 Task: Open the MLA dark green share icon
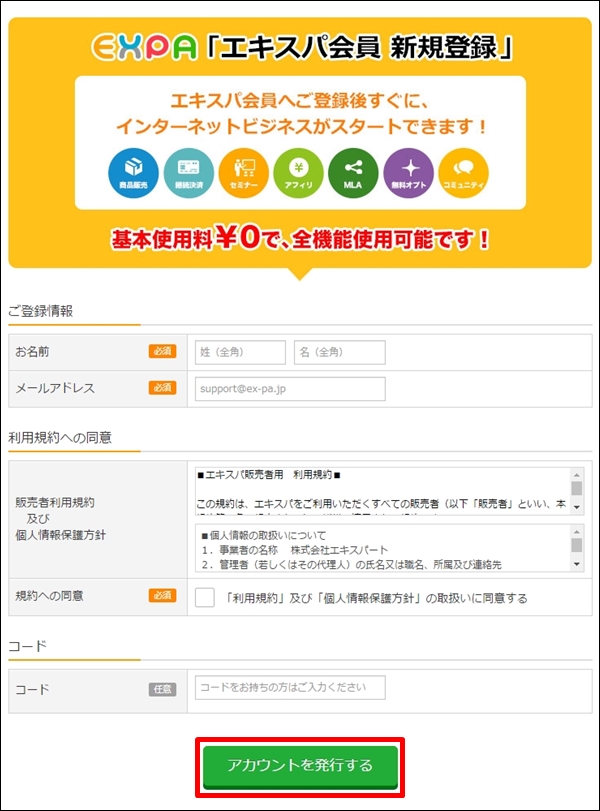pyautogui.click(x=353, y=173)
